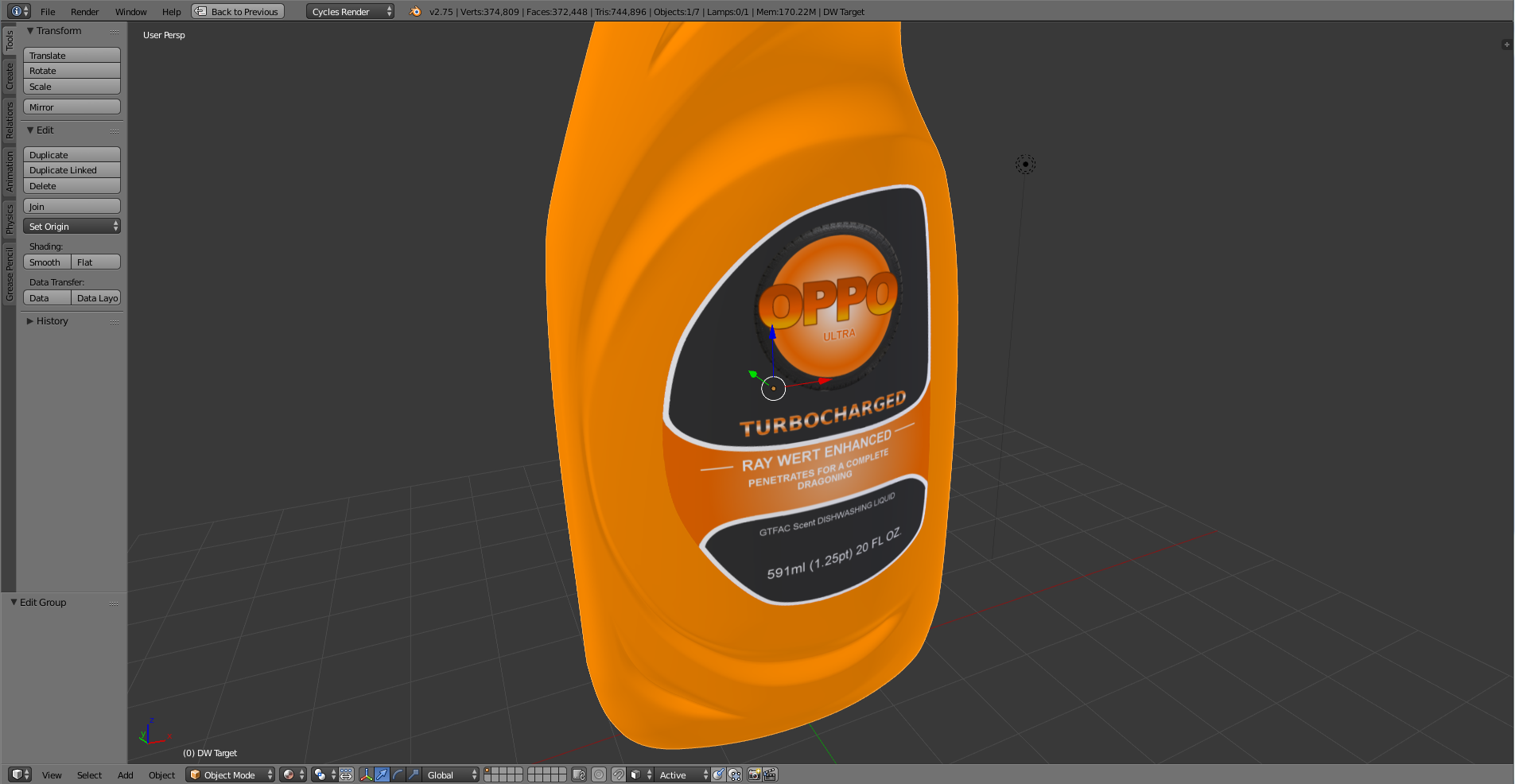The image size is (1515, 784).
Task: Click the Blender logo in header
Action: click(x=415, y=11)
